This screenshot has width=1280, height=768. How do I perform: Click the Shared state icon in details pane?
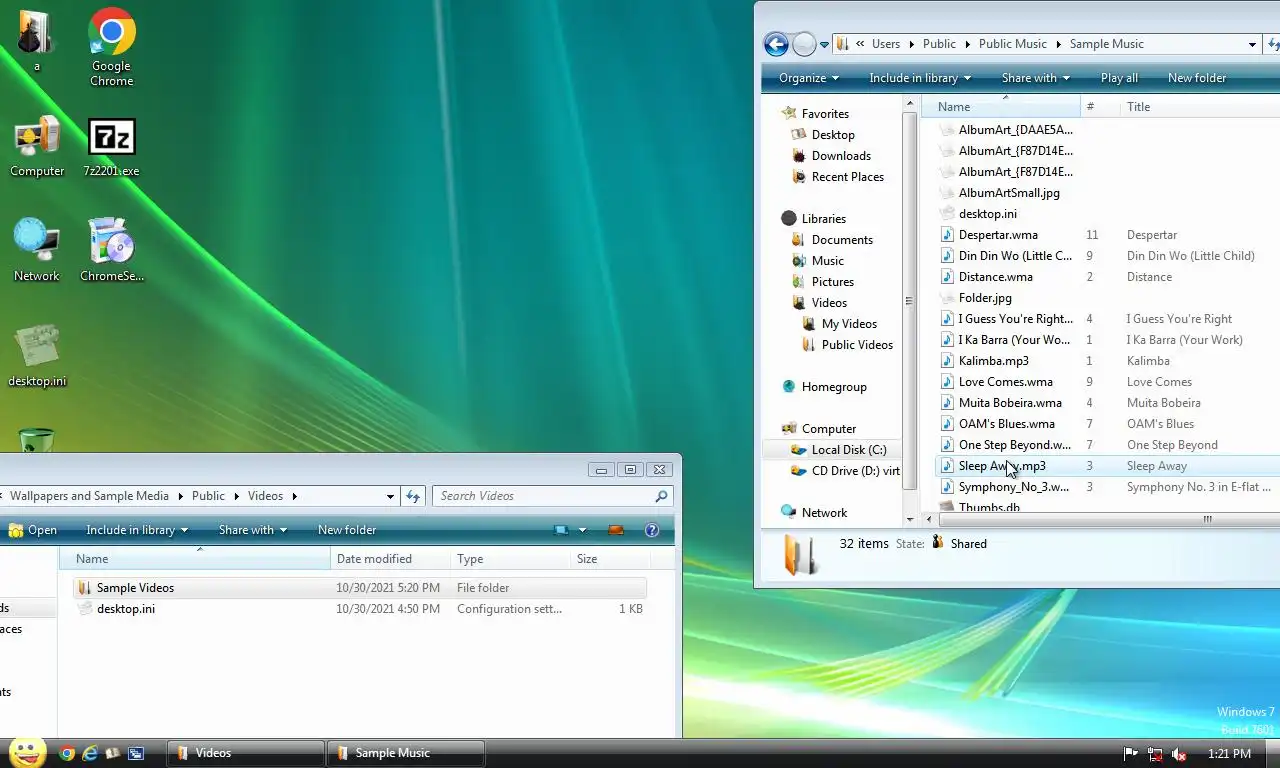pyautogui.click(x=937, y=542)
